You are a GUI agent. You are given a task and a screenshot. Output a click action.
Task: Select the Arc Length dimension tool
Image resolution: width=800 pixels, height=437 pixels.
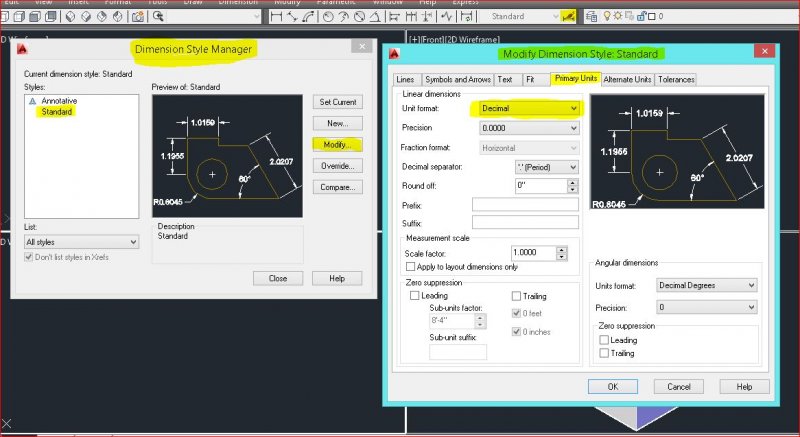[308, 16]
